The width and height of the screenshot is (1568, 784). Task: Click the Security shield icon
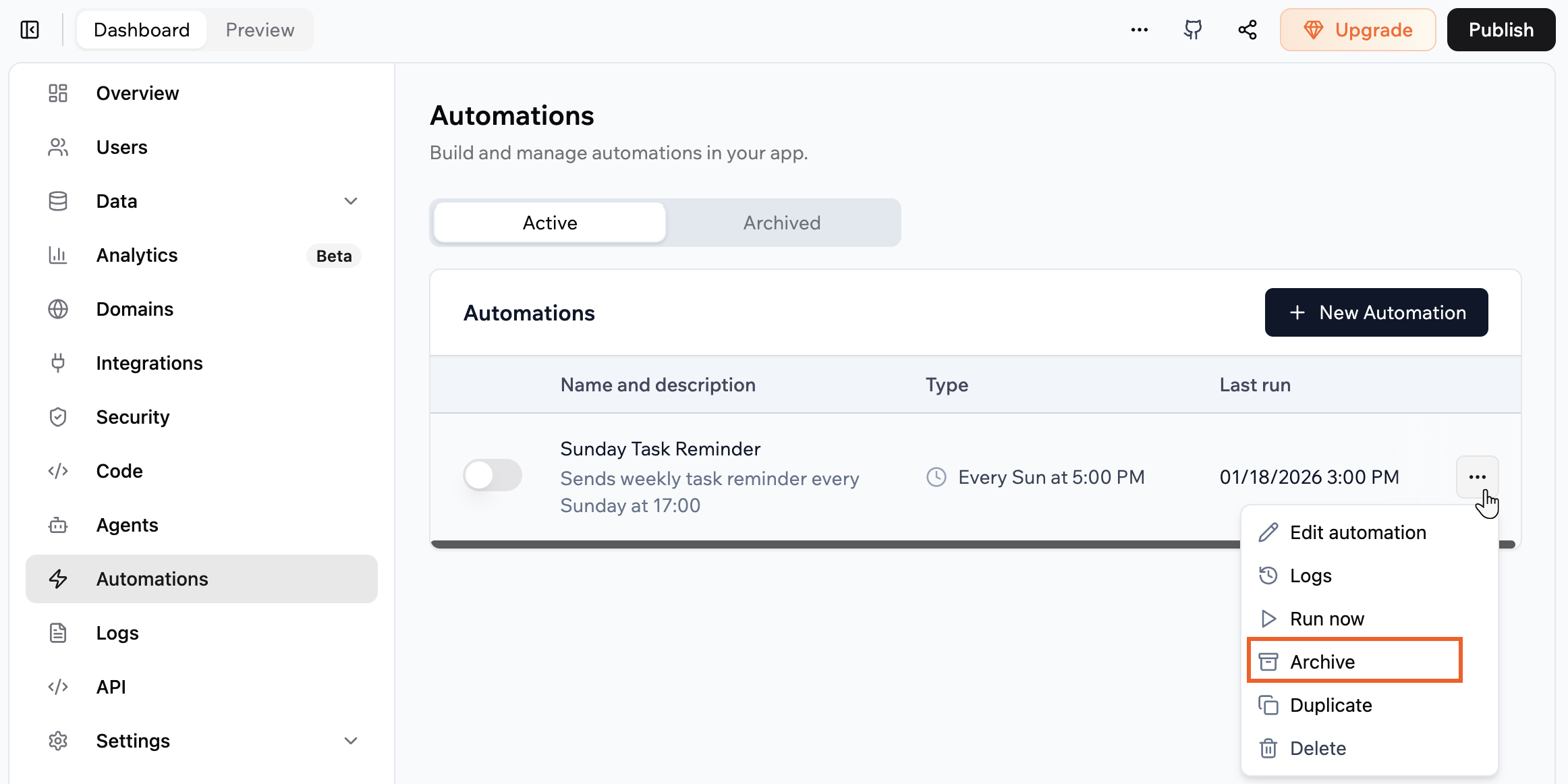[57, 417]
